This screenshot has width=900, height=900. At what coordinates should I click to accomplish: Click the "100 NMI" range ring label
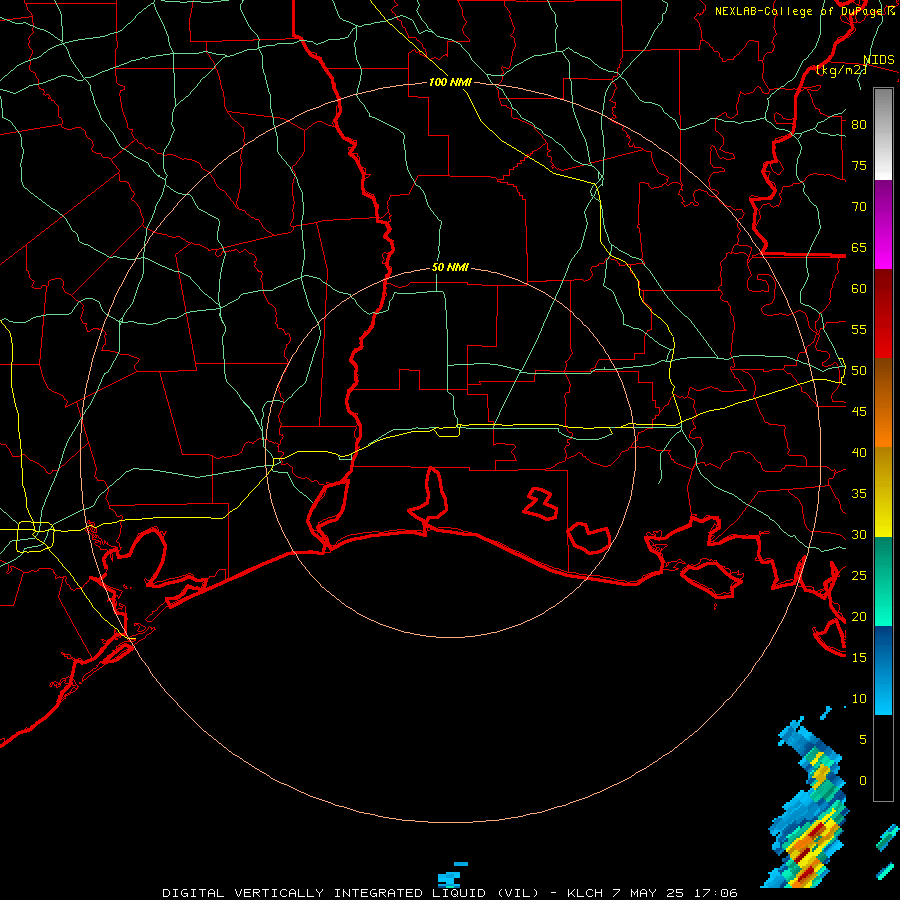click(x=450, y=83)
